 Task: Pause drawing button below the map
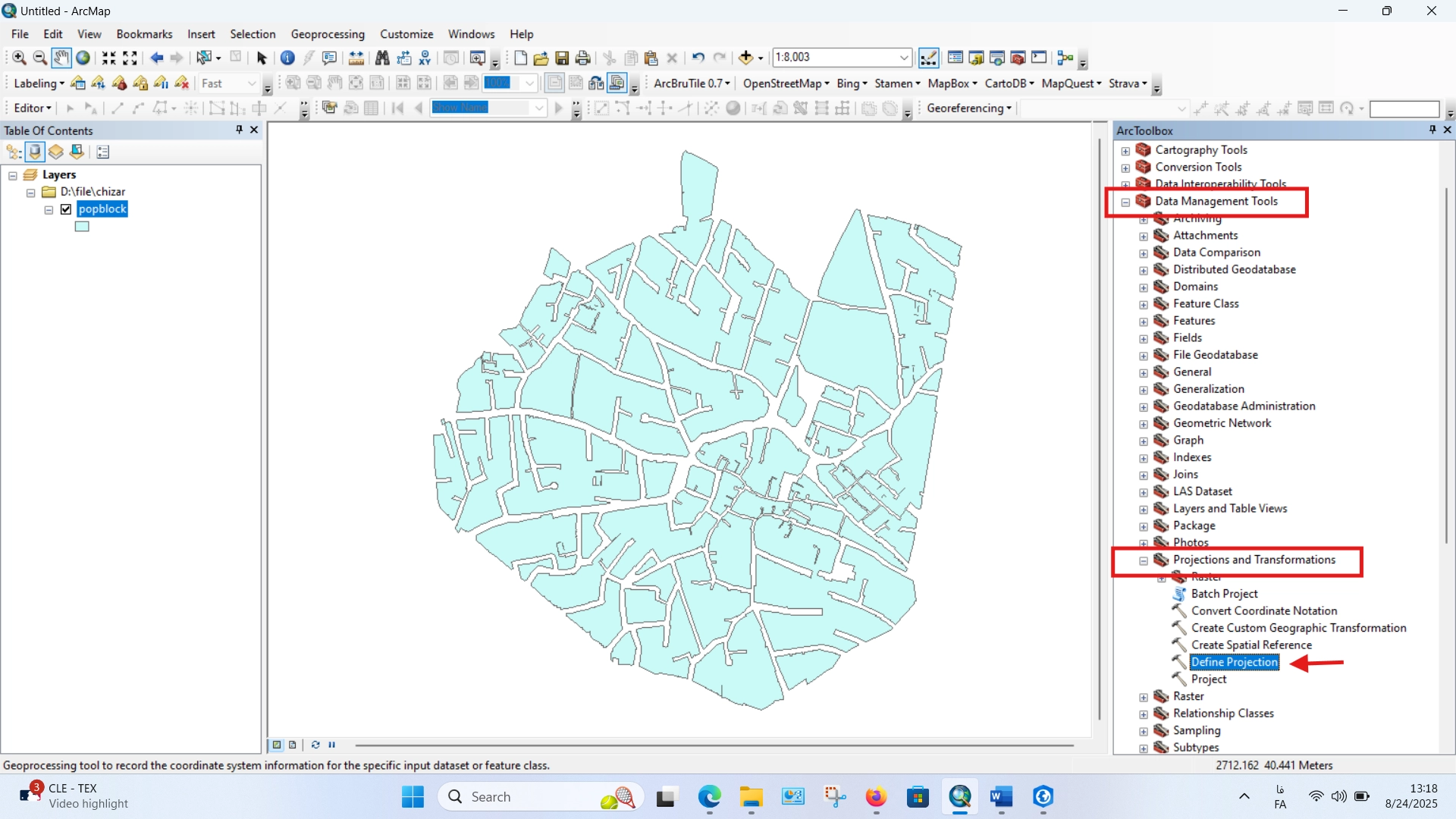click(332, 745)
